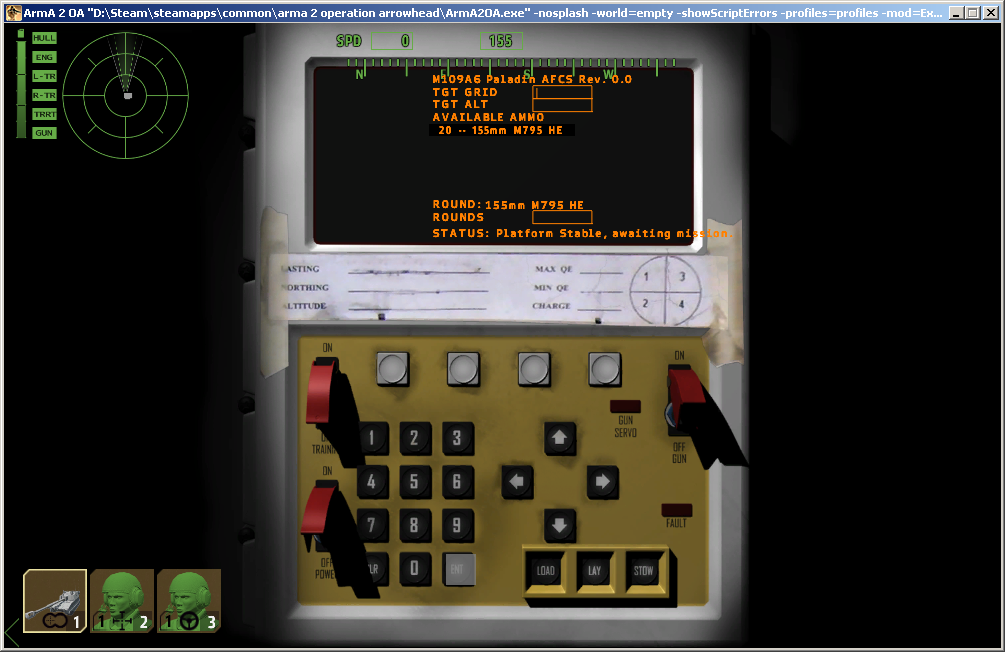1005x652 pixels.
Task: Click the STATUS: Platform Stable message
Action: click(581, 233)
